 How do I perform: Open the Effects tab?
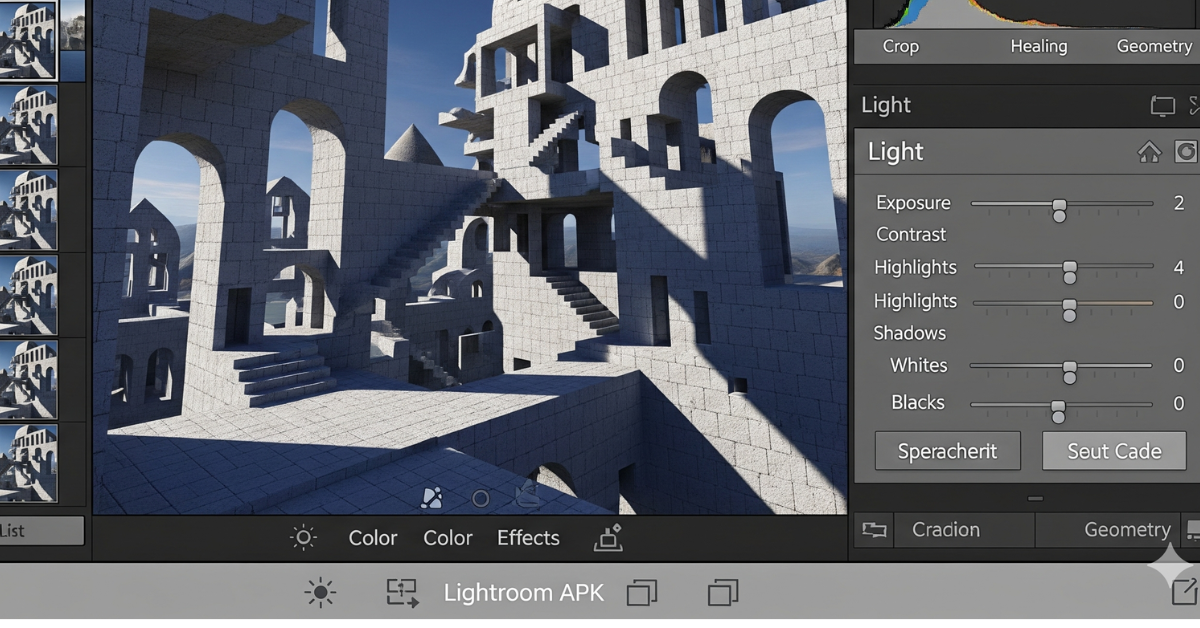[527, 538]
